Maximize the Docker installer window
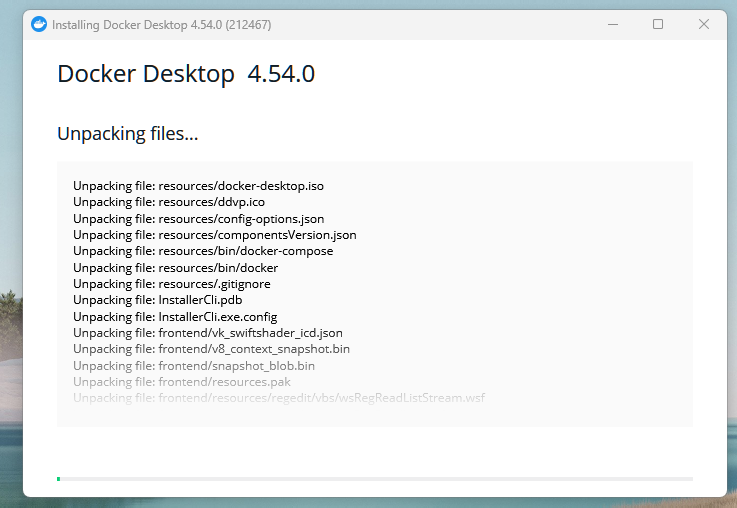Screen dimensions: 737x508 pos(658,24)
